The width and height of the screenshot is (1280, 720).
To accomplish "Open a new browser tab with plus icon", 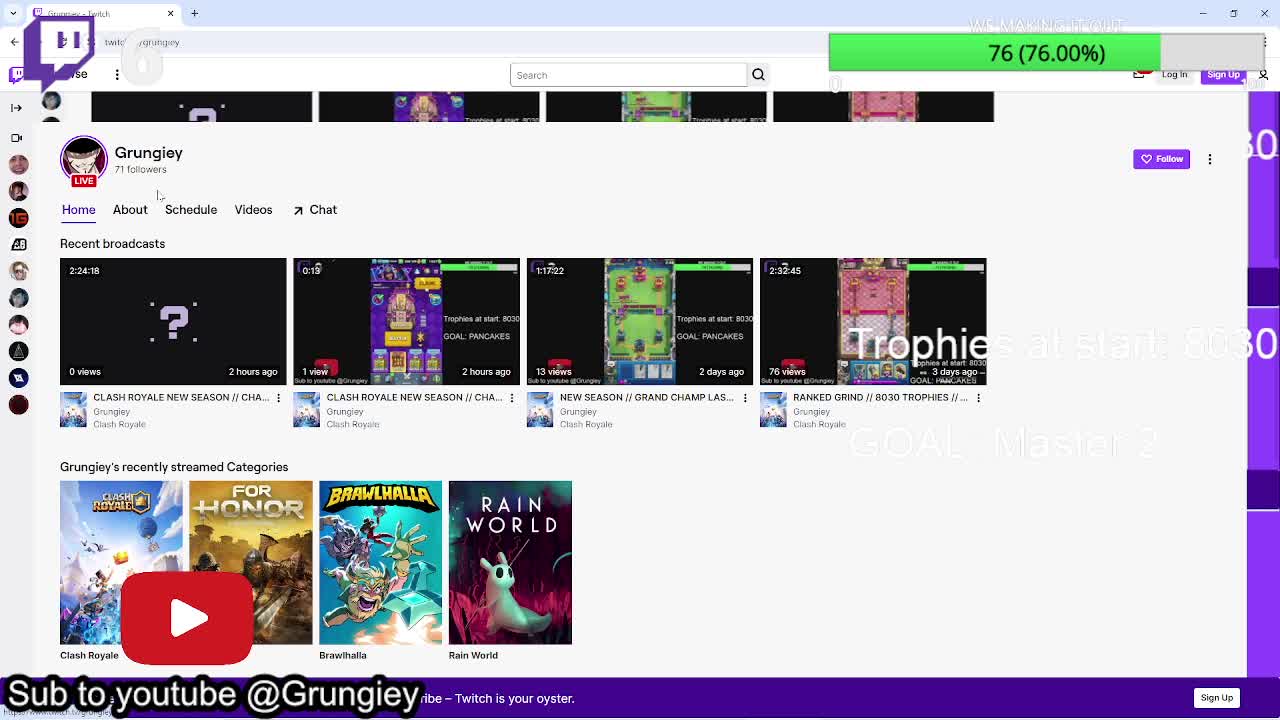I will pyautogui.click(x=194, y=14).
